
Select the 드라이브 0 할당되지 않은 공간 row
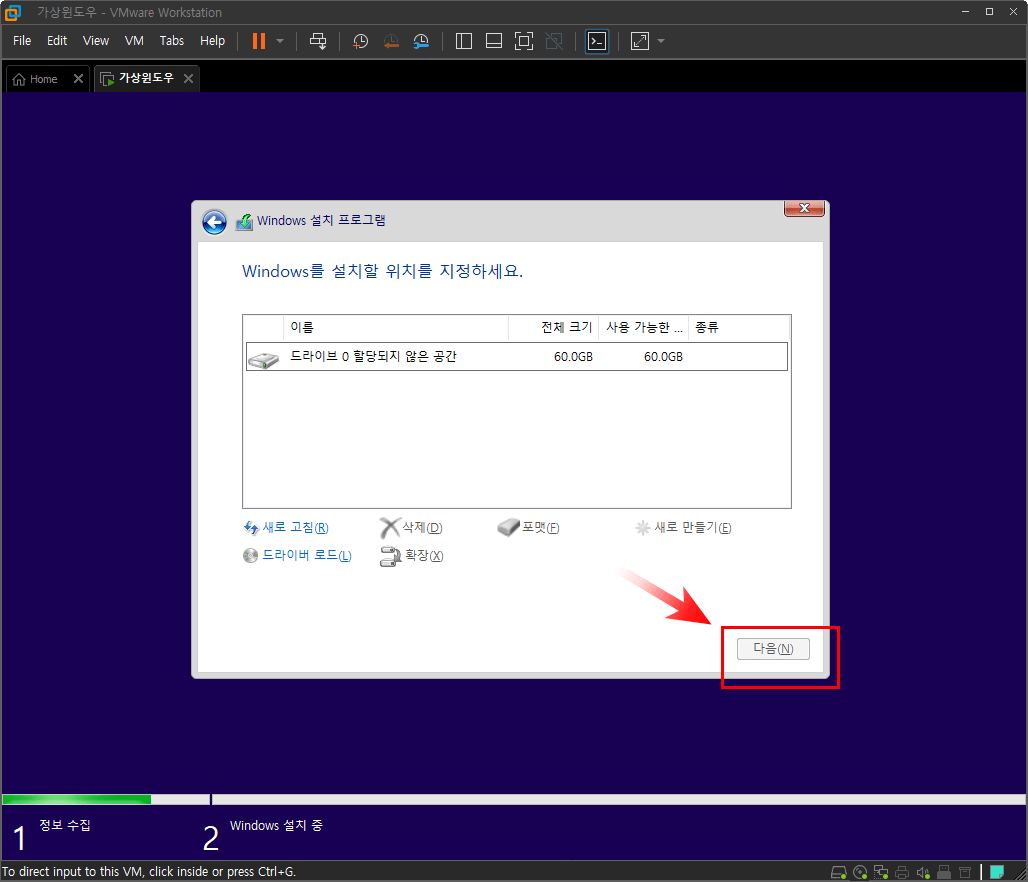517,357
